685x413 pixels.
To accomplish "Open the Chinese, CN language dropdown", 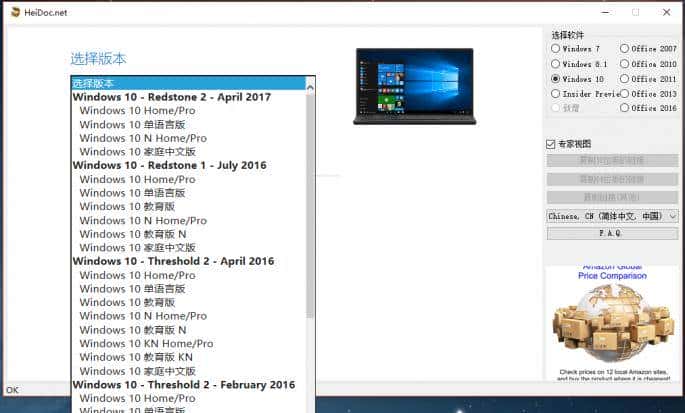I will click(612, 216).
